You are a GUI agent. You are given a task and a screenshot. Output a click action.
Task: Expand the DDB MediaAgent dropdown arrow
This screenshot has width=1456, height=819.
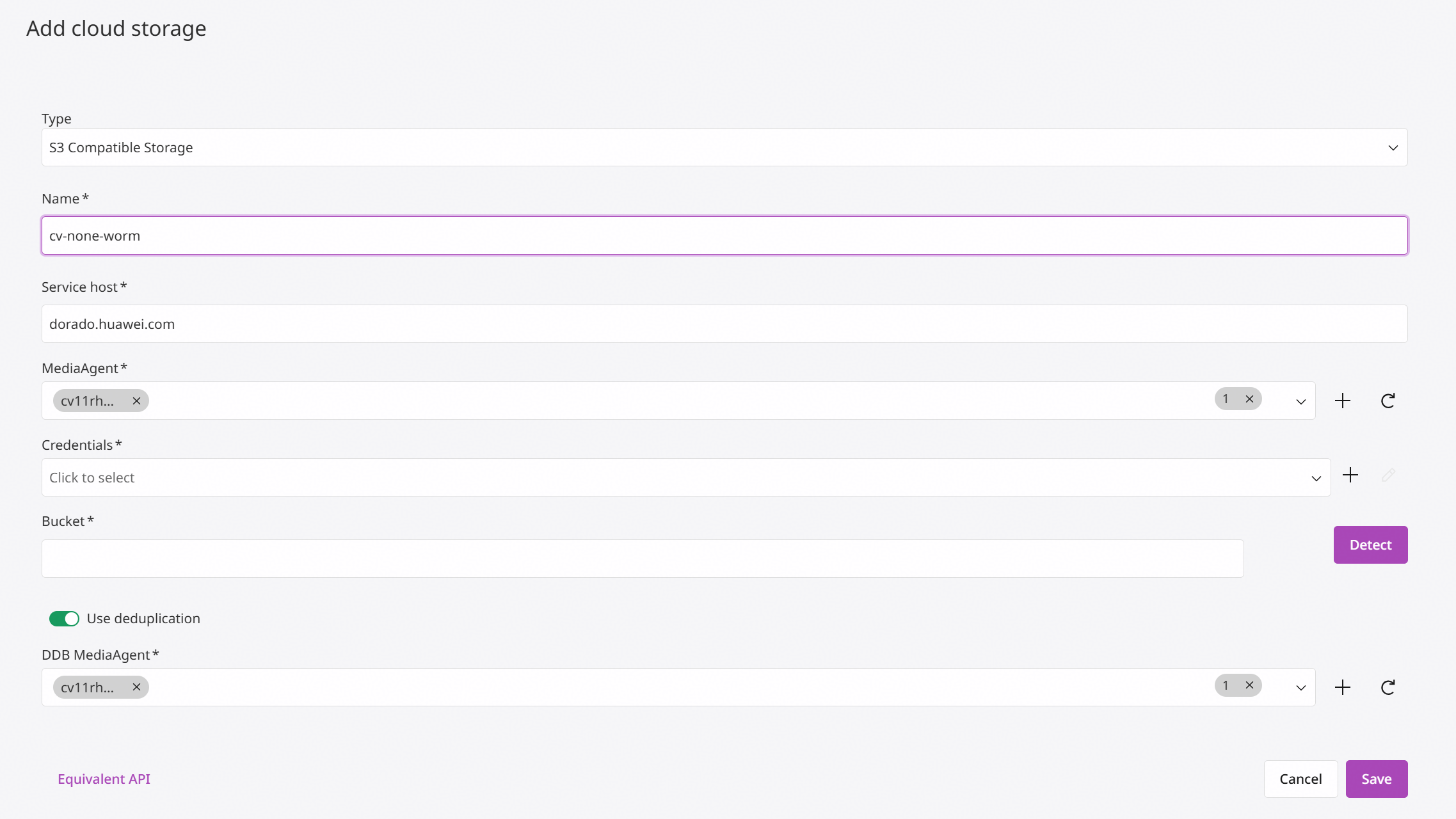pyautogui.click(x=1300, y=688)
